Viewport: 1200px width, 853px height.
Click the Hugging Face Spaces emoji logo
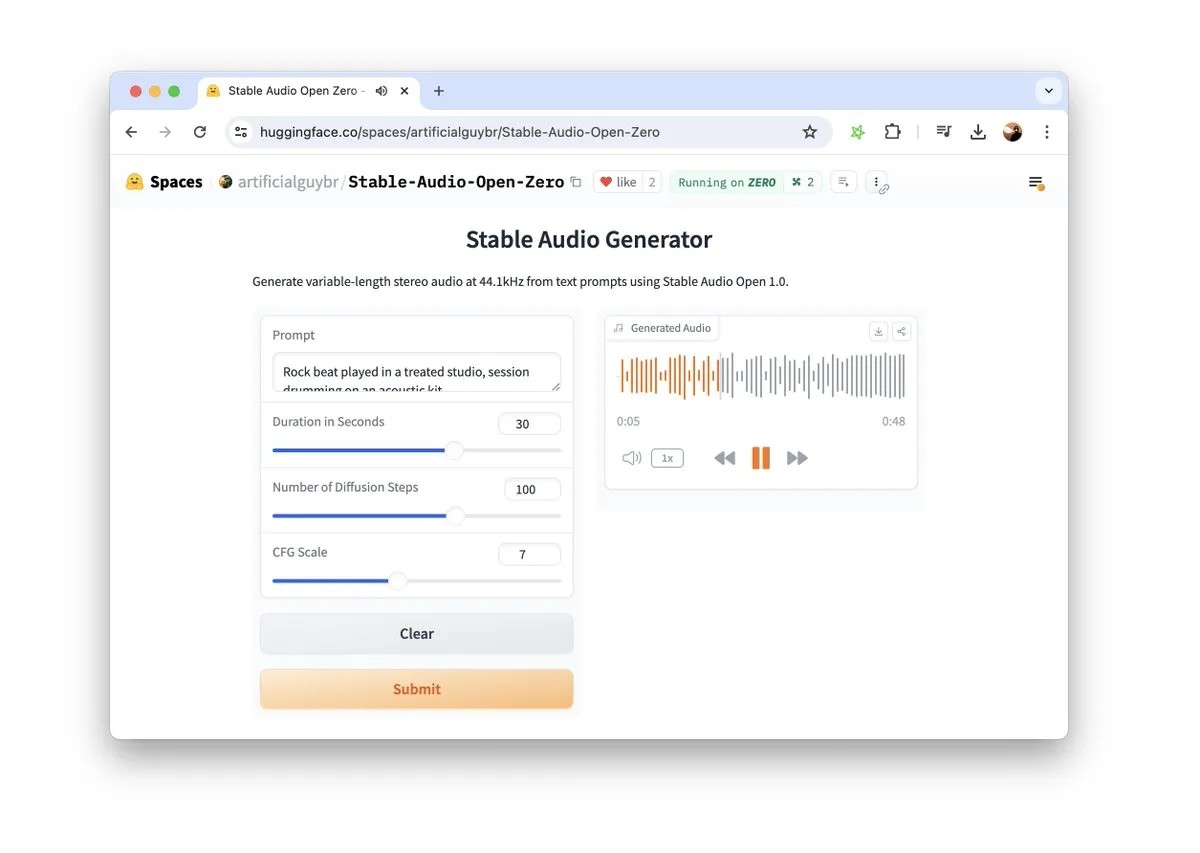(x=133, y=181)
